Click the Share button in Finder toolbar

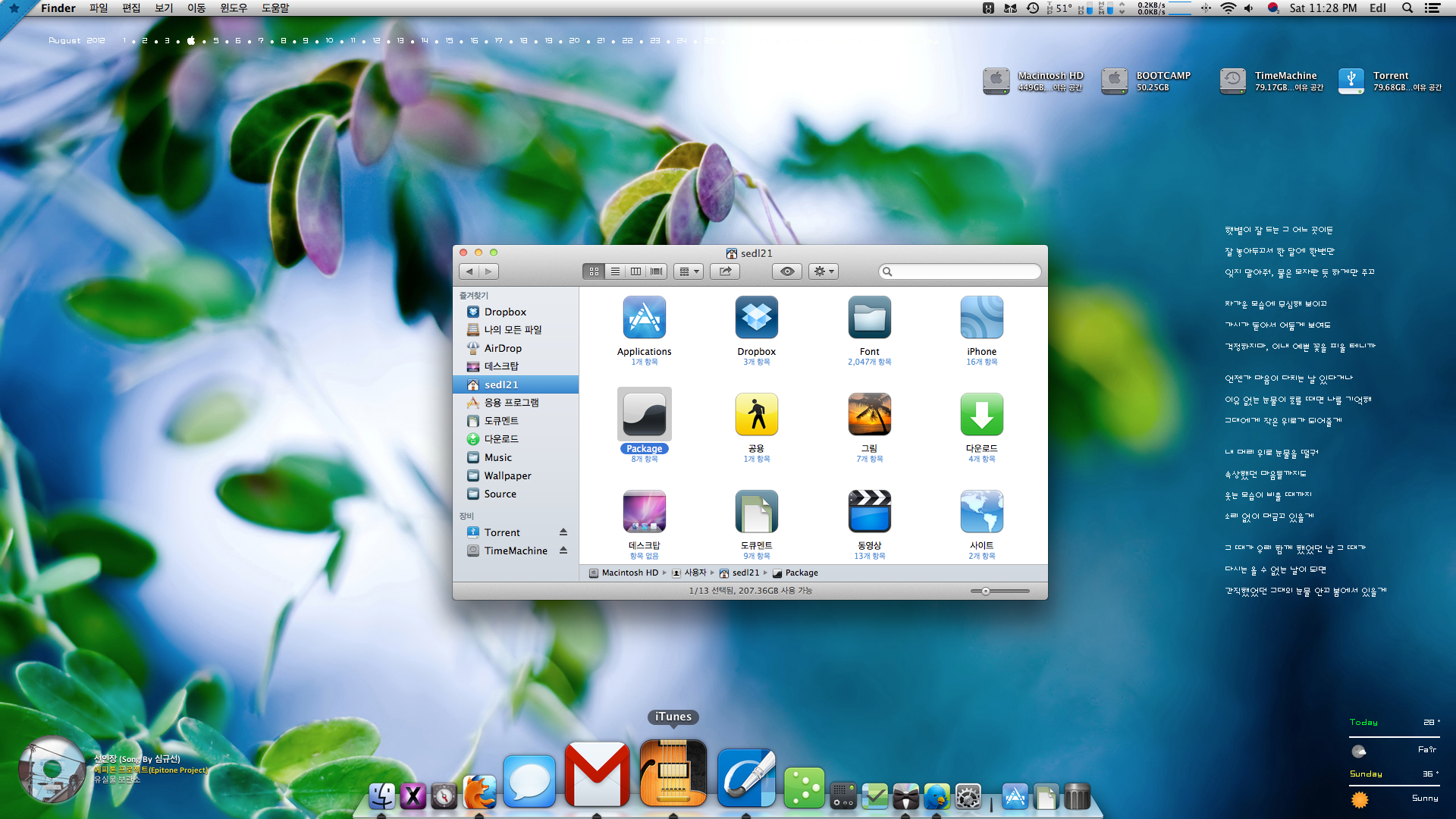click(x=725, y=271)
